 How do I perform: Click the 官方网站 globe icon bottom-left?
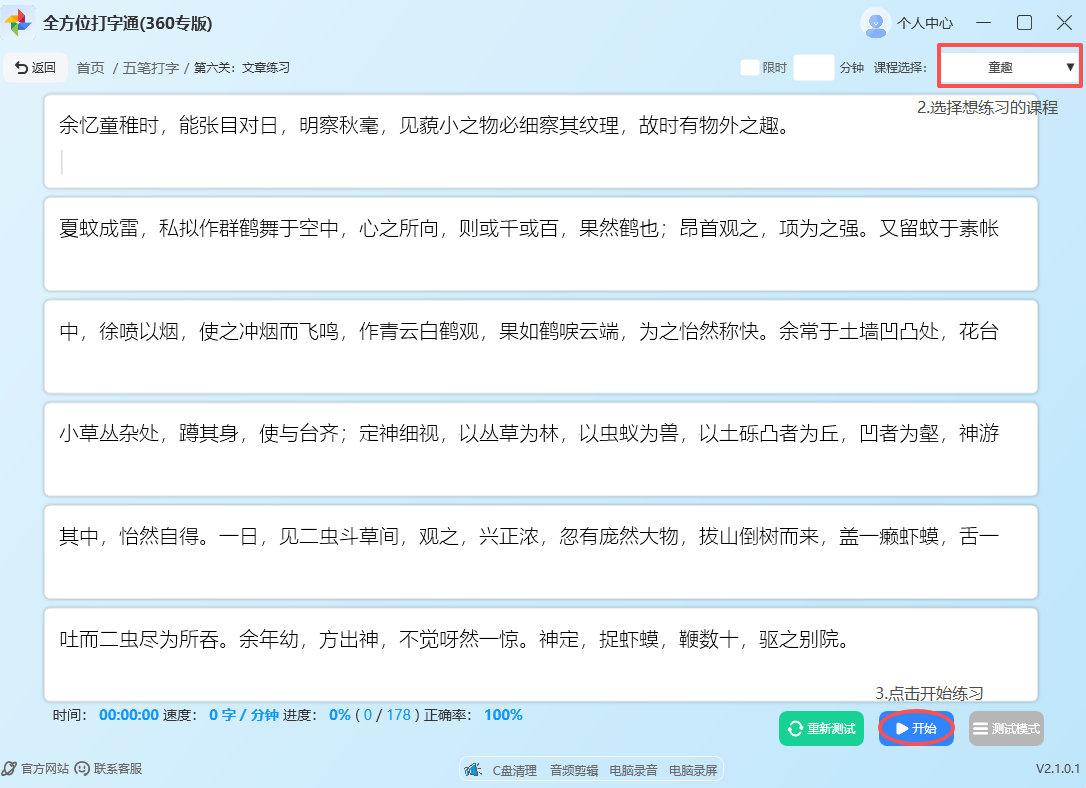(x=10, y=768)
